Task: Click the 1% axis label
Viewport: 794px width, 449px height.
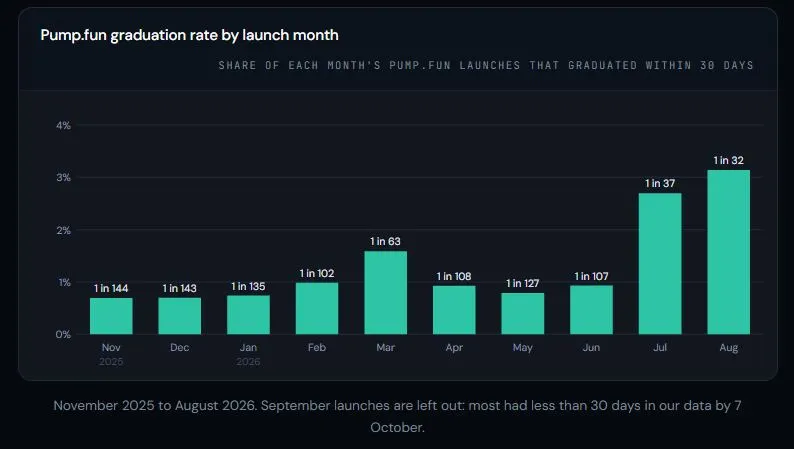Action: (x=64, y=282)
